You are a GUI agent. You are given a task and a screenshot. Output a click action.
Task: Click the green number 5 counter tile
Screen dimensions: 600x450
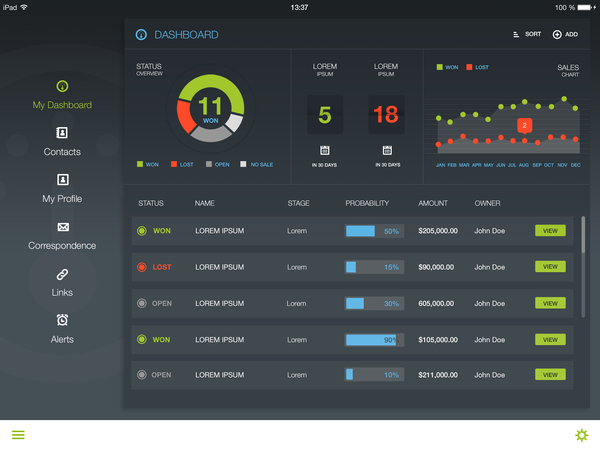click(x=325, y=114)
